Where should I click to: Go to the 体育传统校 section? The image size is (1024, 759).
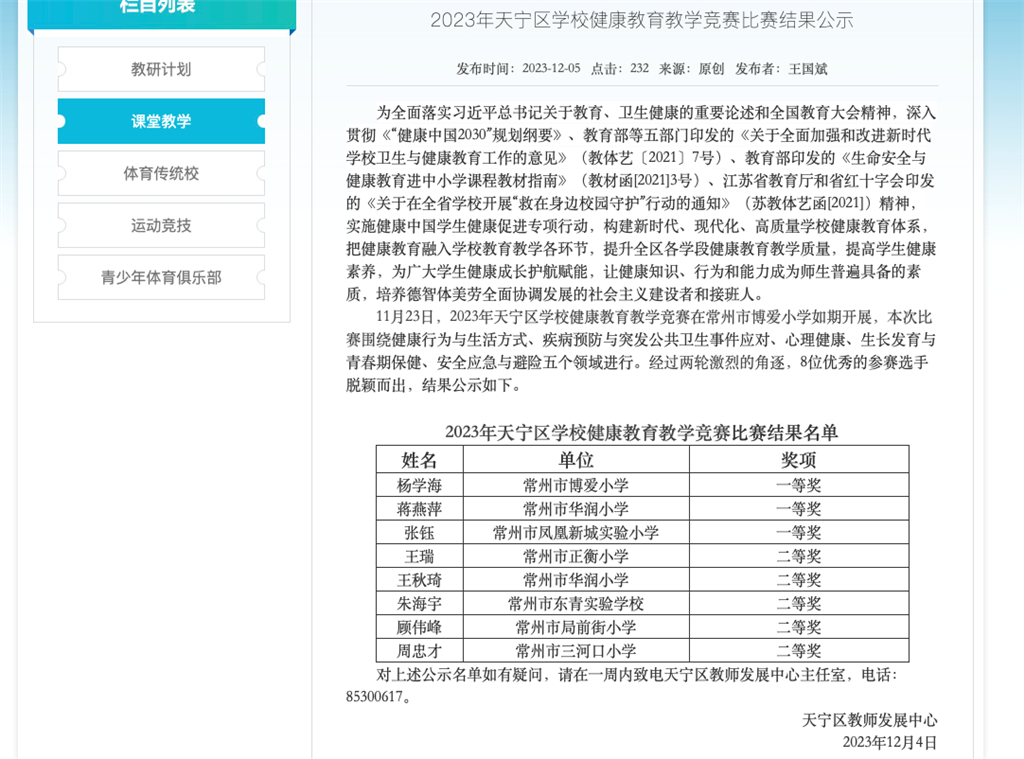click(161, 173)
